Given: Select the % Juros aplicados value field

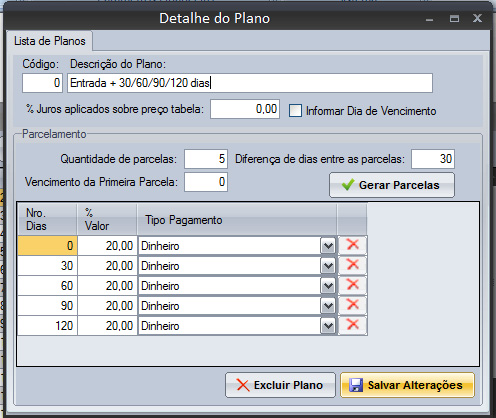Looking at the screenshot, I should pyautogui.click(x=245, y=109).
